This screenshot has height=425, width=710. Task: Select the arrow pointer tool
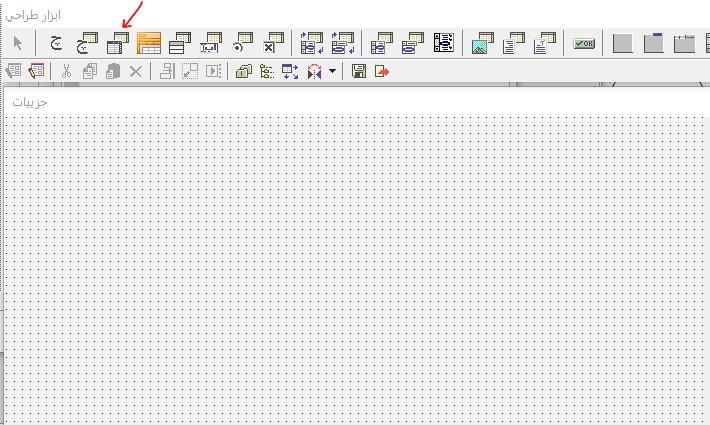coord(18,43)
